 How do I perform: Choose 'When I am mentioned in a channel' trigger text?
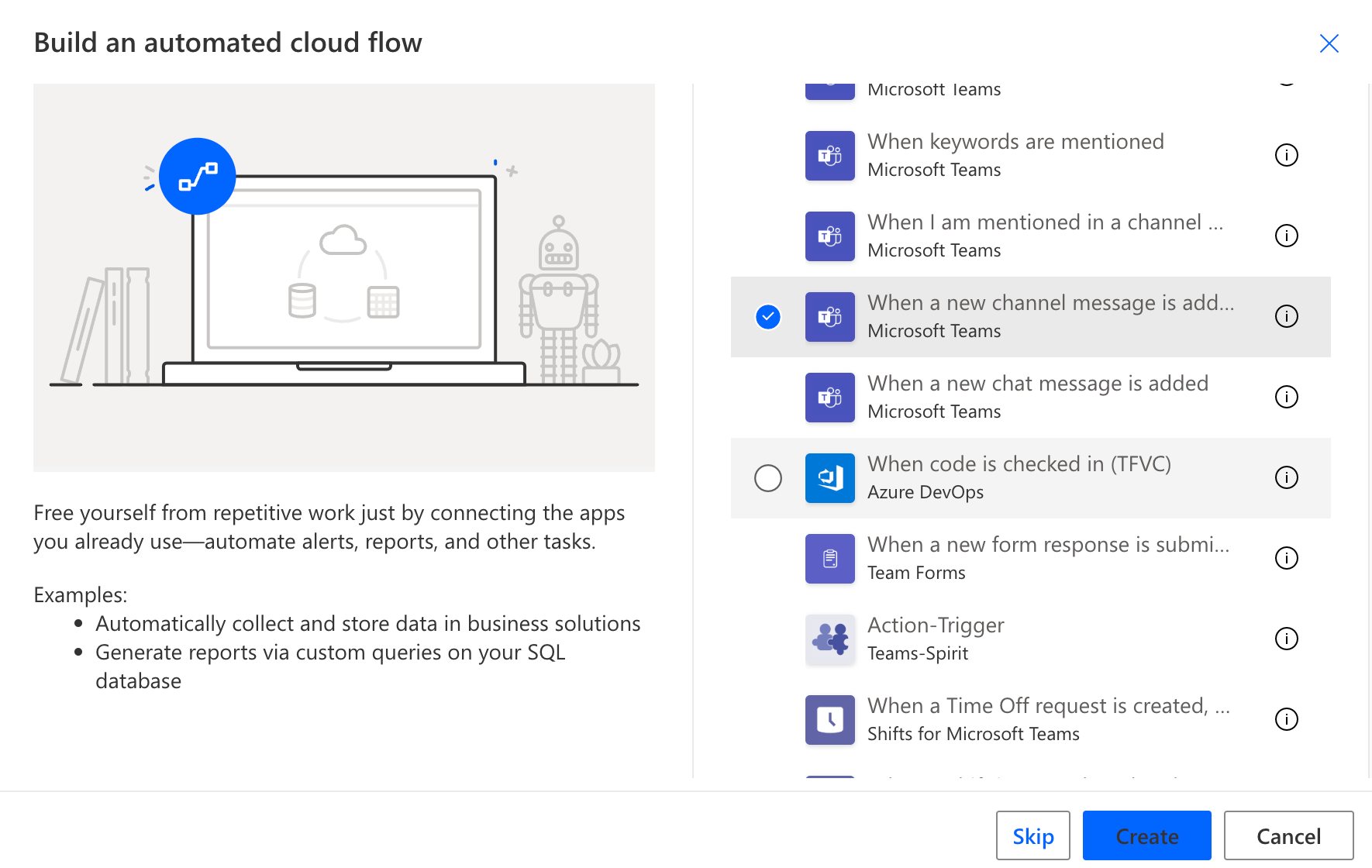1045,222
